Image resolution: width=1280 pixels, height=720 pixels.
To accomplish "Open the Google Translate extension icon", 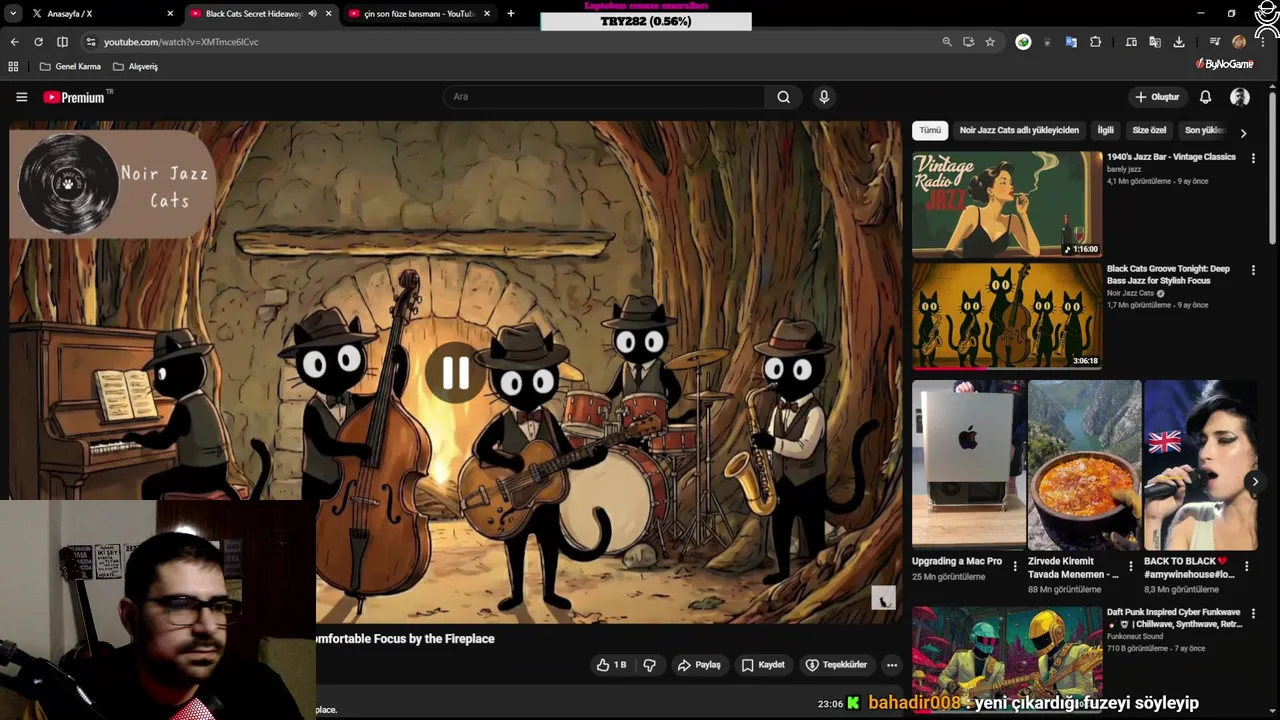I will pyautogui.click(x=1071, y=42).
